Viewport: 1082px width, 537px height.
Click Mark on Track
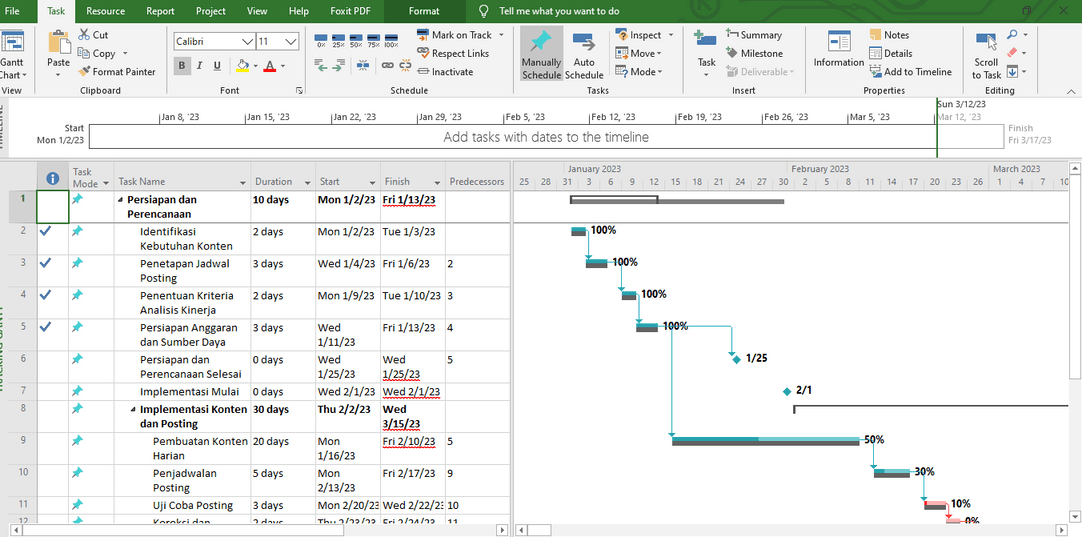tap(455, 35)
